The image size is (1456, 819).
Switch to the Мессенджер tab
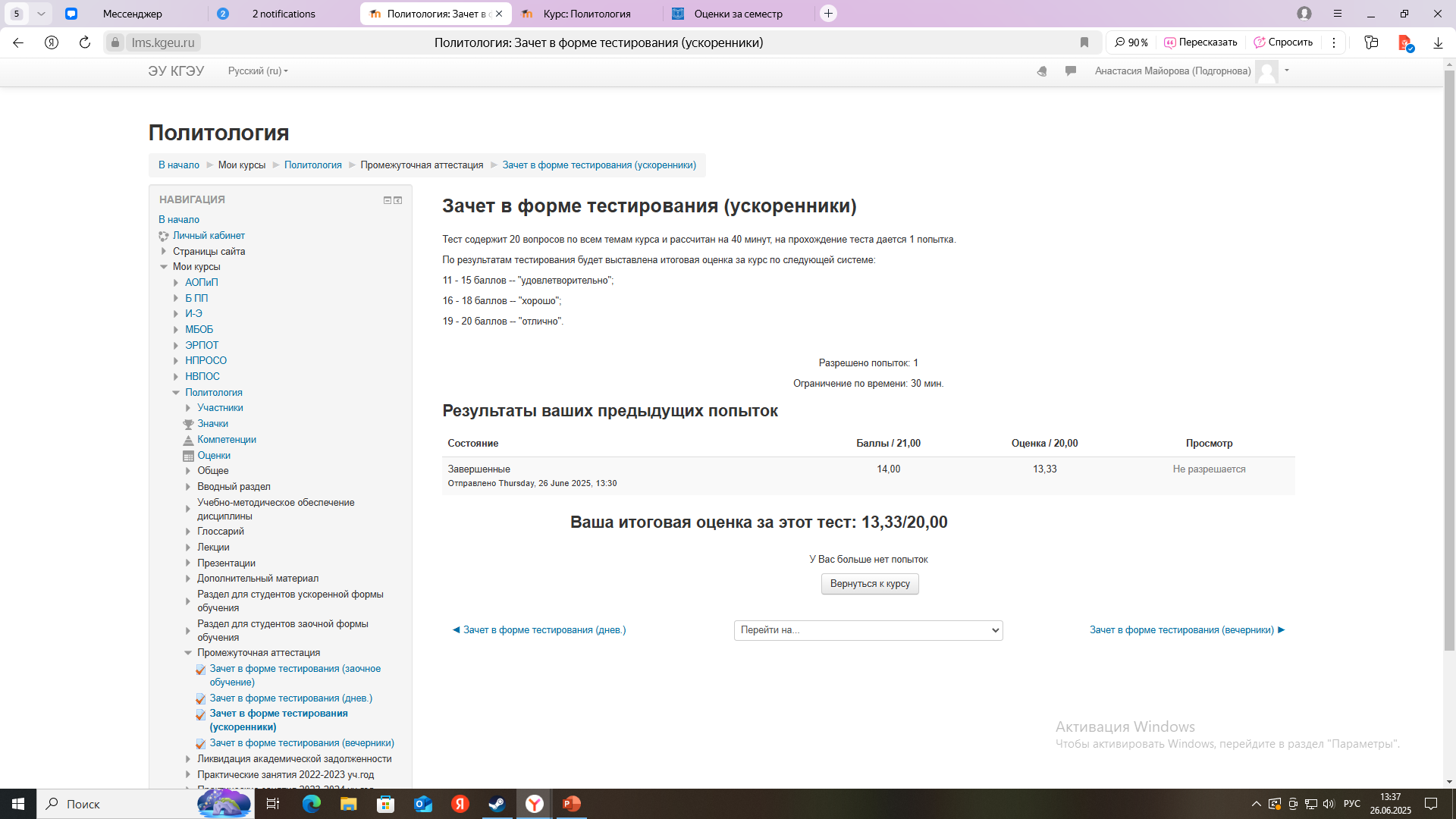133,14
